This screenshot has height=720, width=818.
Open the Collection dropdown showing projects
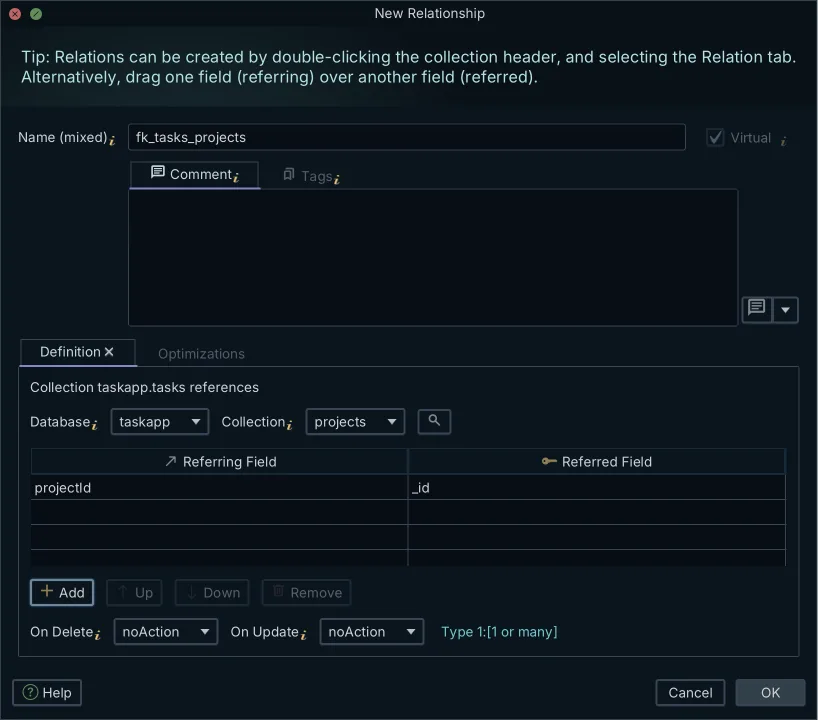[x=355, y=422]
